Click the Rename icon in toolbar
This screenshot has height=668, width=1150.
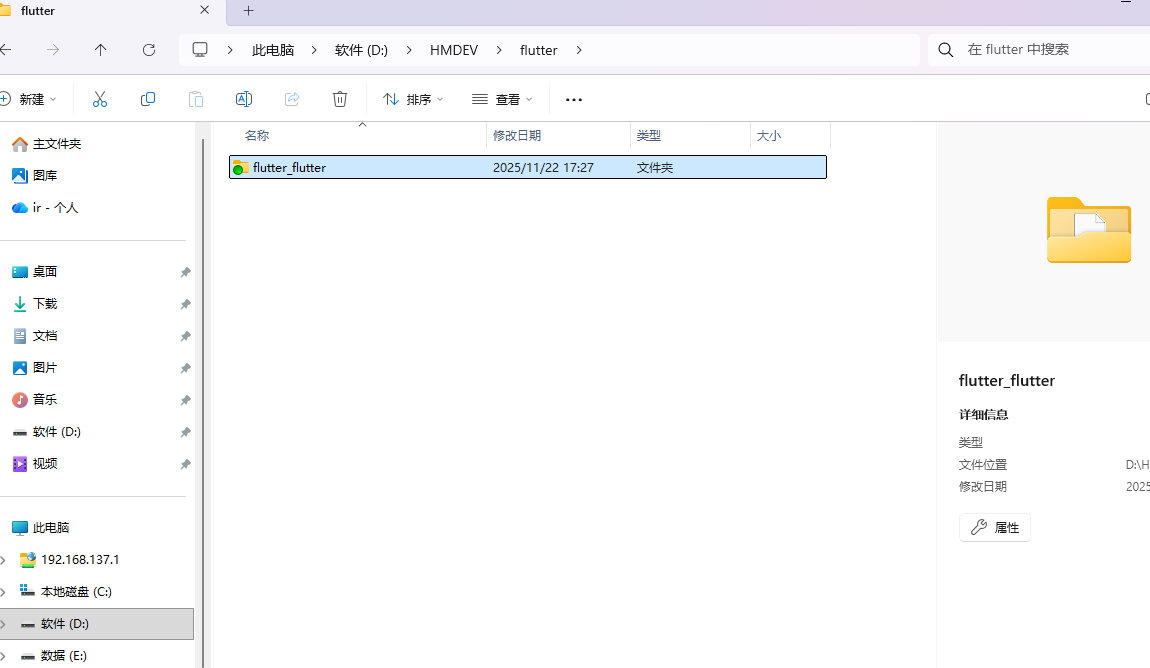(x=243, y=99)
